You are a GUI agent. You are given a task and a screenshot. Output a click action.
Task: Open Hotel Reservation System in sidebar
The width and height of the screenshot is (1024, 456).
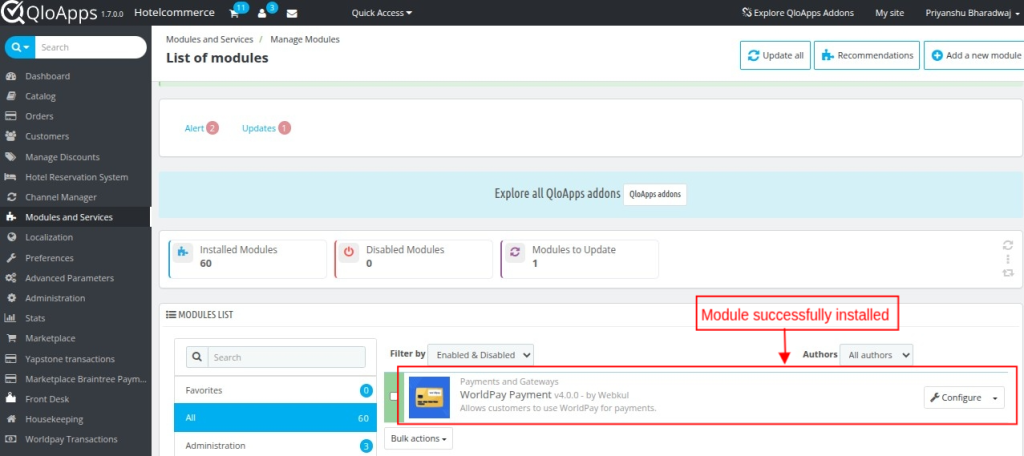76,177
